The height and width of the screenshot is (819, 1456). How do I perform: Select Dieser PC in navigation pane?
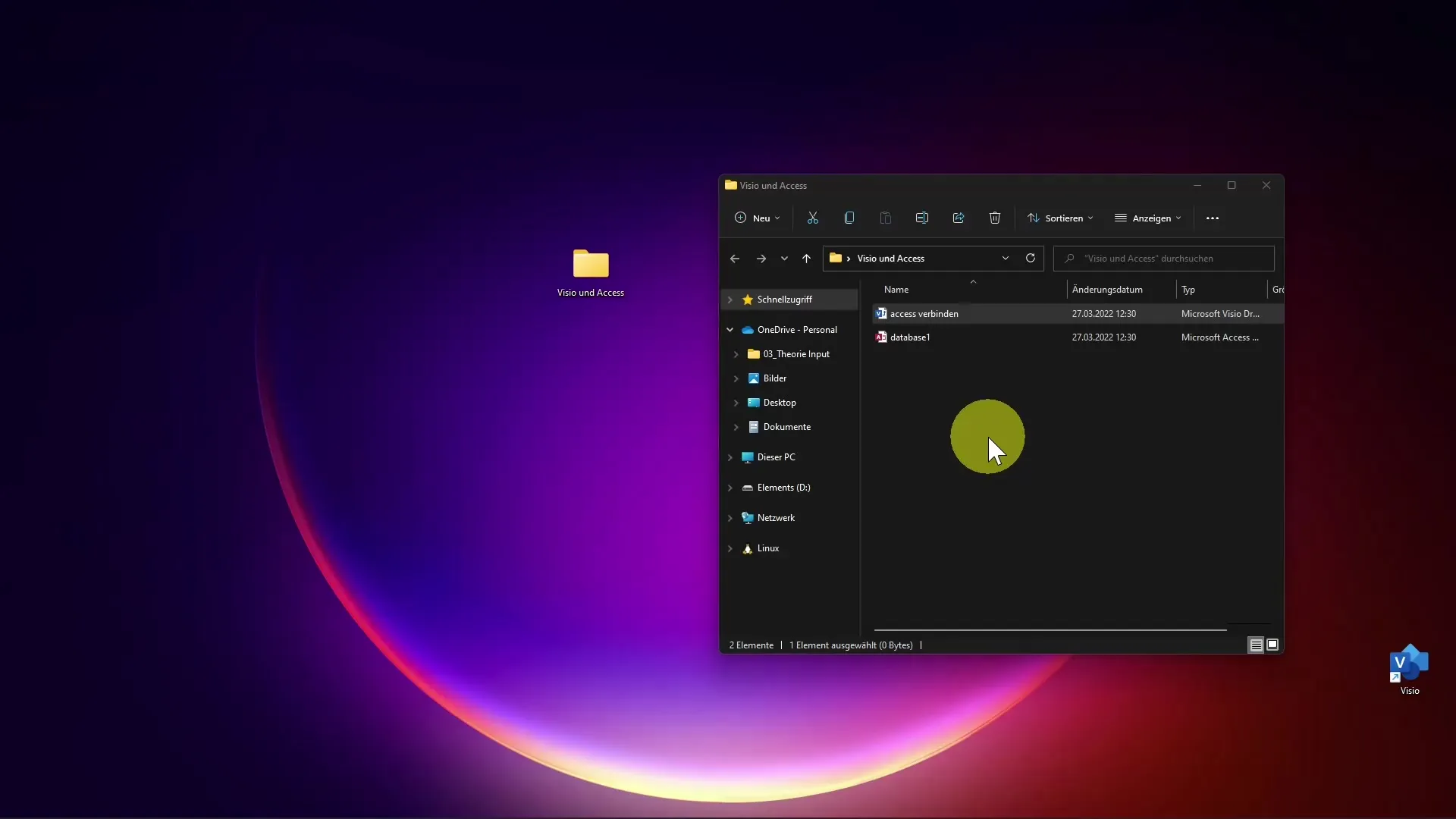(x=776, y=457)
